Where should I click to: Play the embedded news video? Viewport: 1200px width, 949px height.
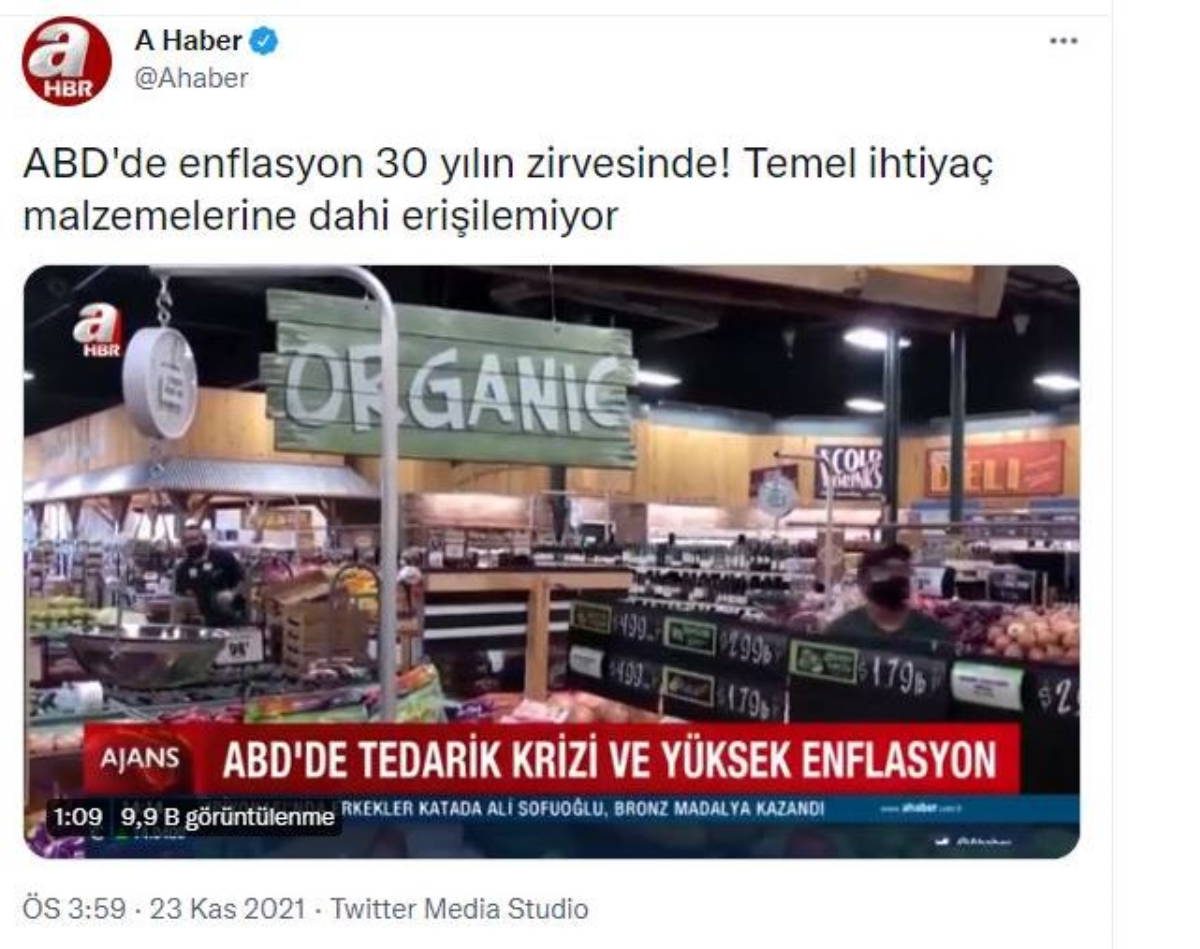click(x=551, y=561)
